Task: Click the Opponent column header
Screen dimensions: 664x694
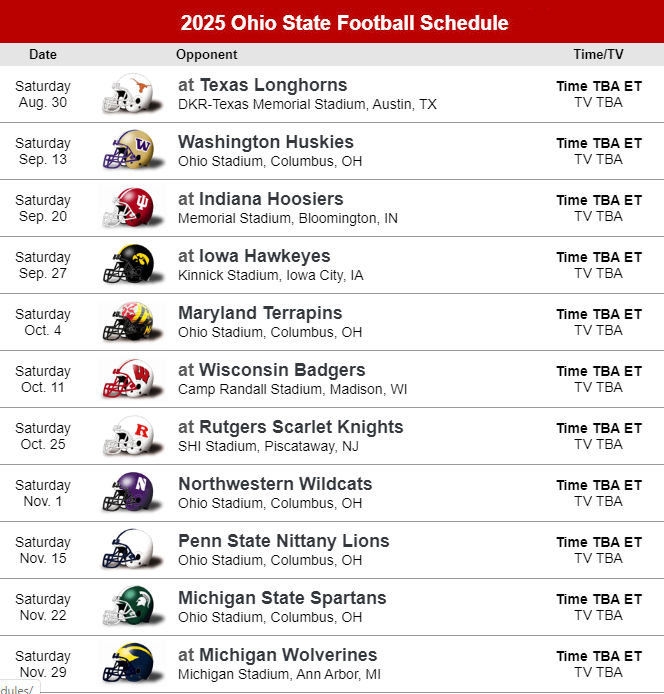Action: [206, 55]
